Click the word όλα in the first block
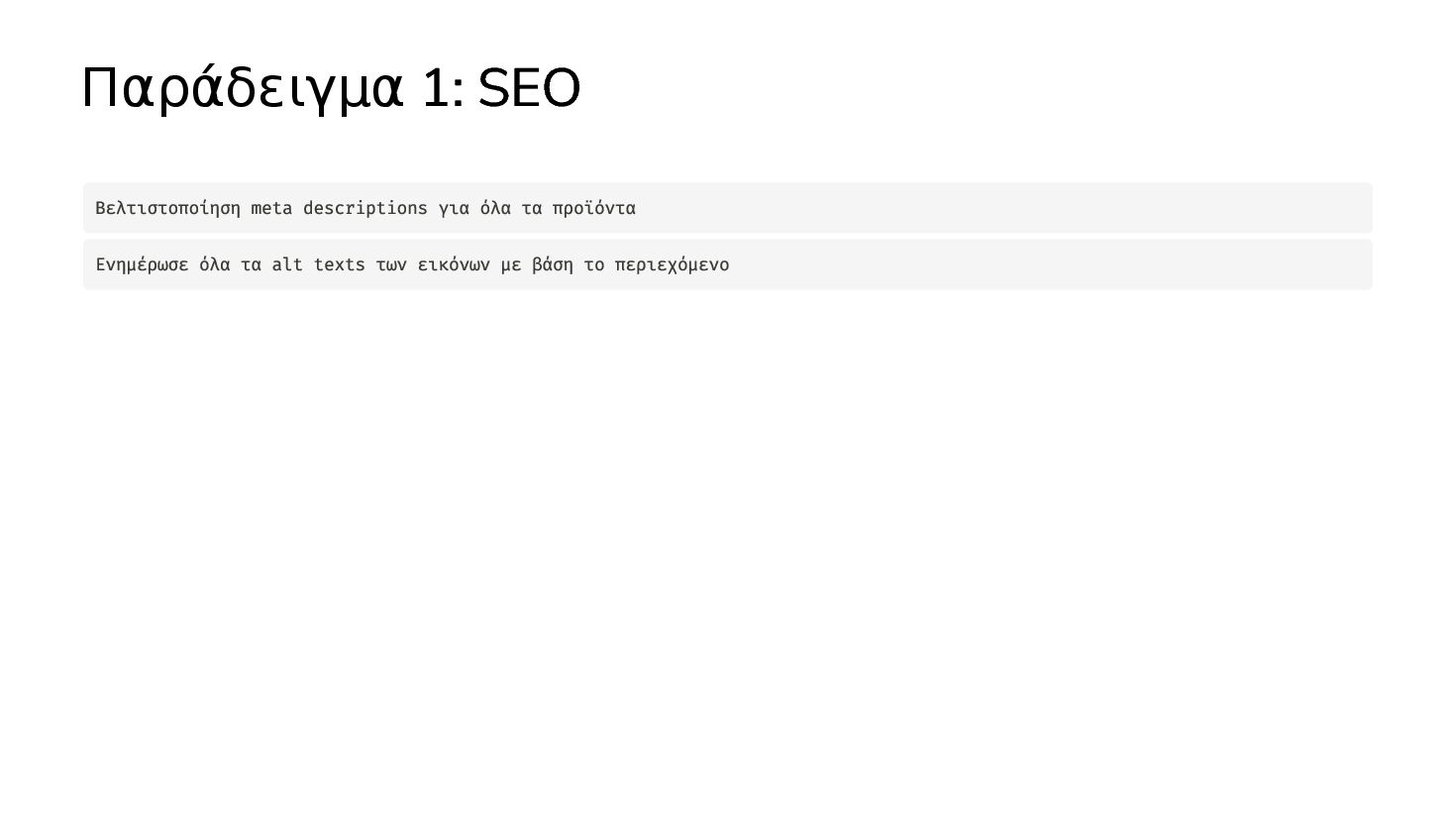The height and width of the screenshot is (820, 1456). click(495, 208)
